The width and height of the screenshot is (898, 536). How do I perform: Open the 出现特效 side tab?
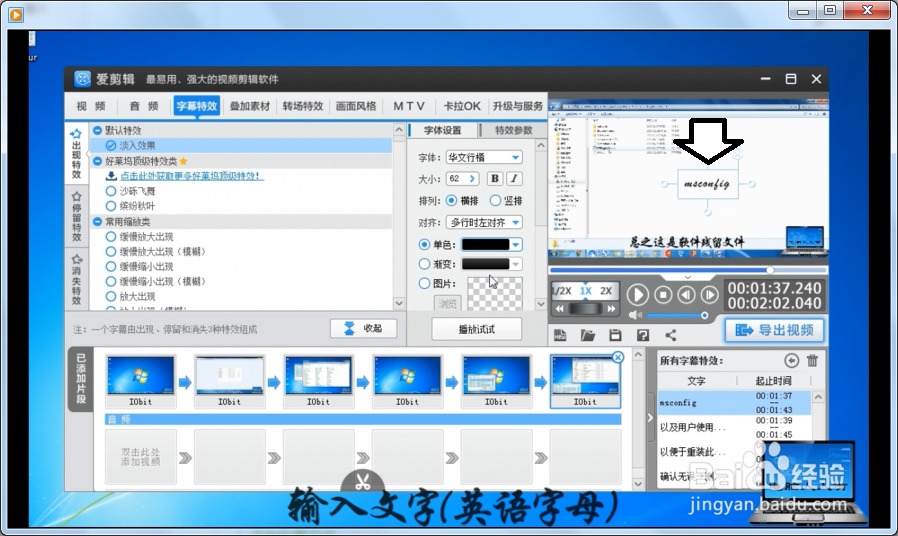(x=76, y=153)
